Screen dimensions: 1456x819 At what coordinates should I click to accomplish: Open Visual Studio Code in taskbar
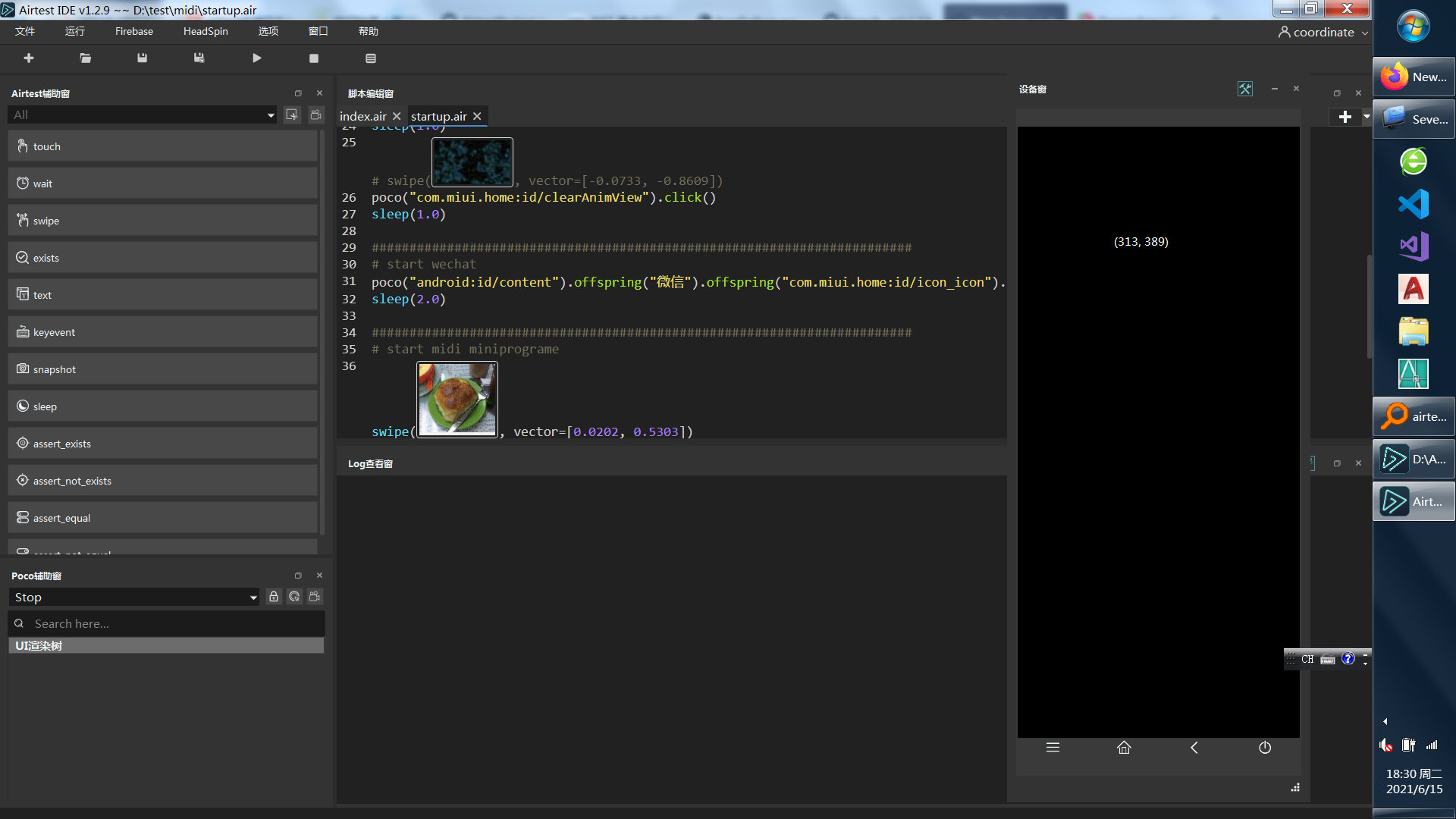click(x=1414, y=204)
